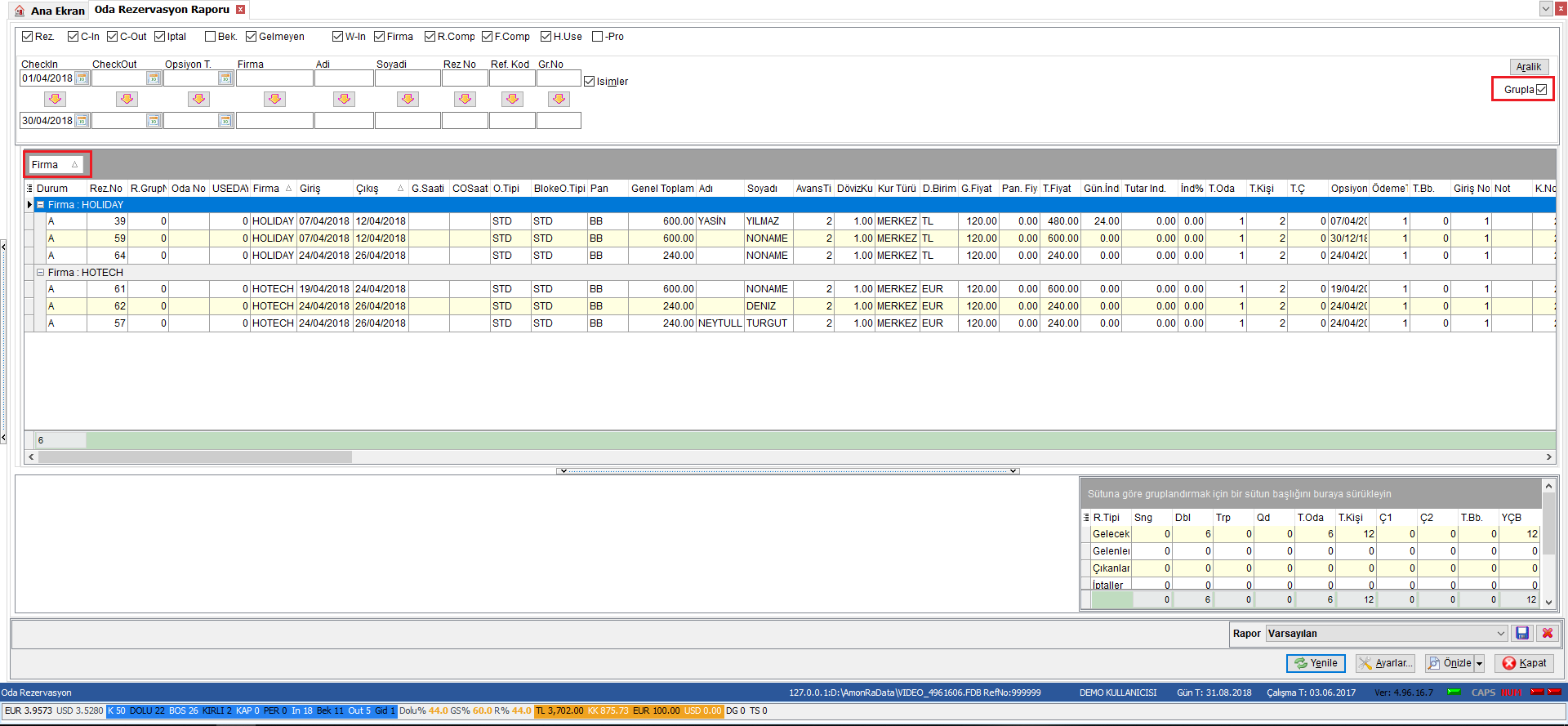
Task: Toggle the Grupla checkbox
Action: [x=1541, y=89]
